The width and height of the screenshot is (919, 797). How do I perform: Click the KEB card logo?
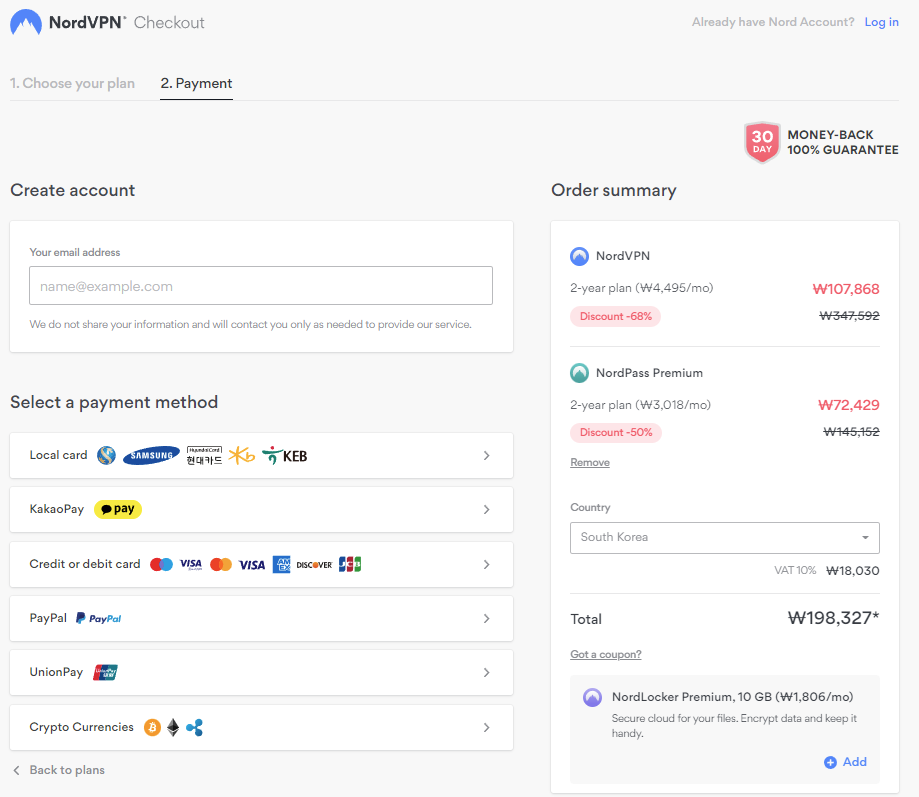(284, 455)
